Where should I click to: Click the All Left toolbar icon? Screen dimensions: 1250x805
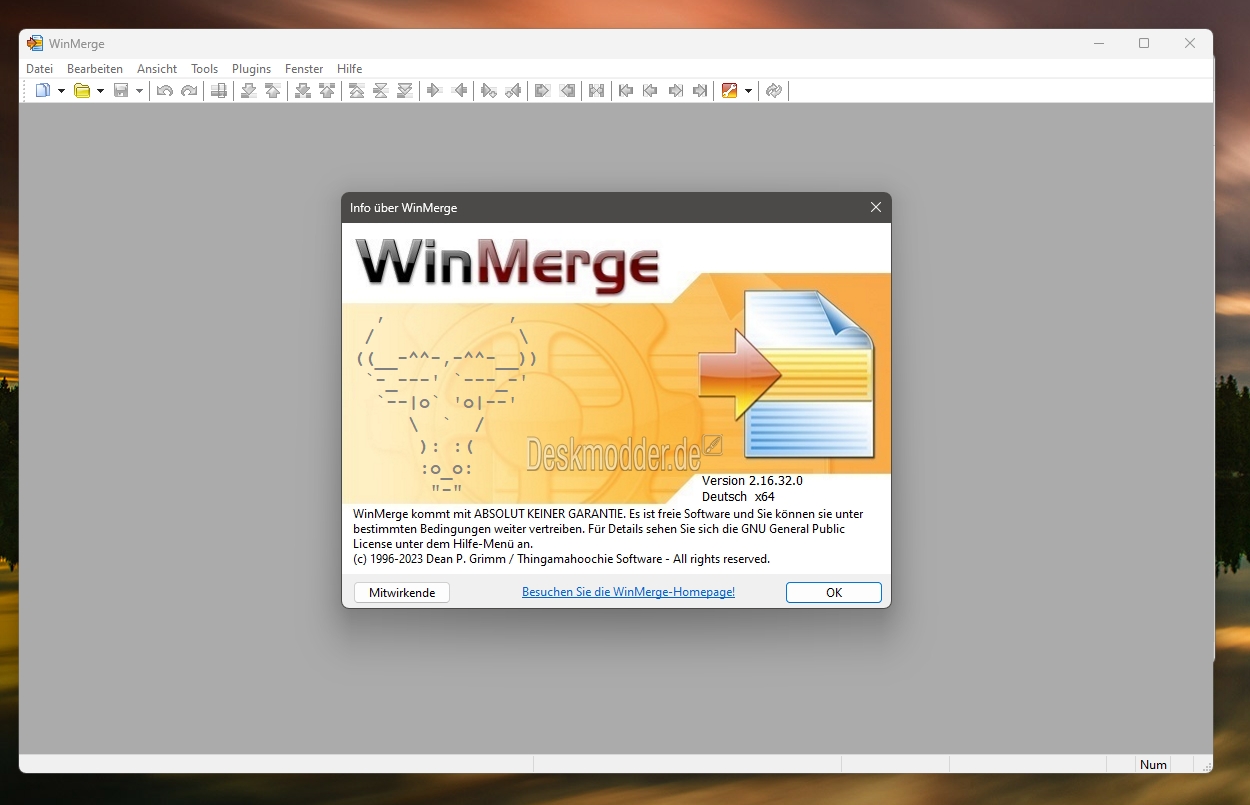pyautogui.click(x=567, y=91)
